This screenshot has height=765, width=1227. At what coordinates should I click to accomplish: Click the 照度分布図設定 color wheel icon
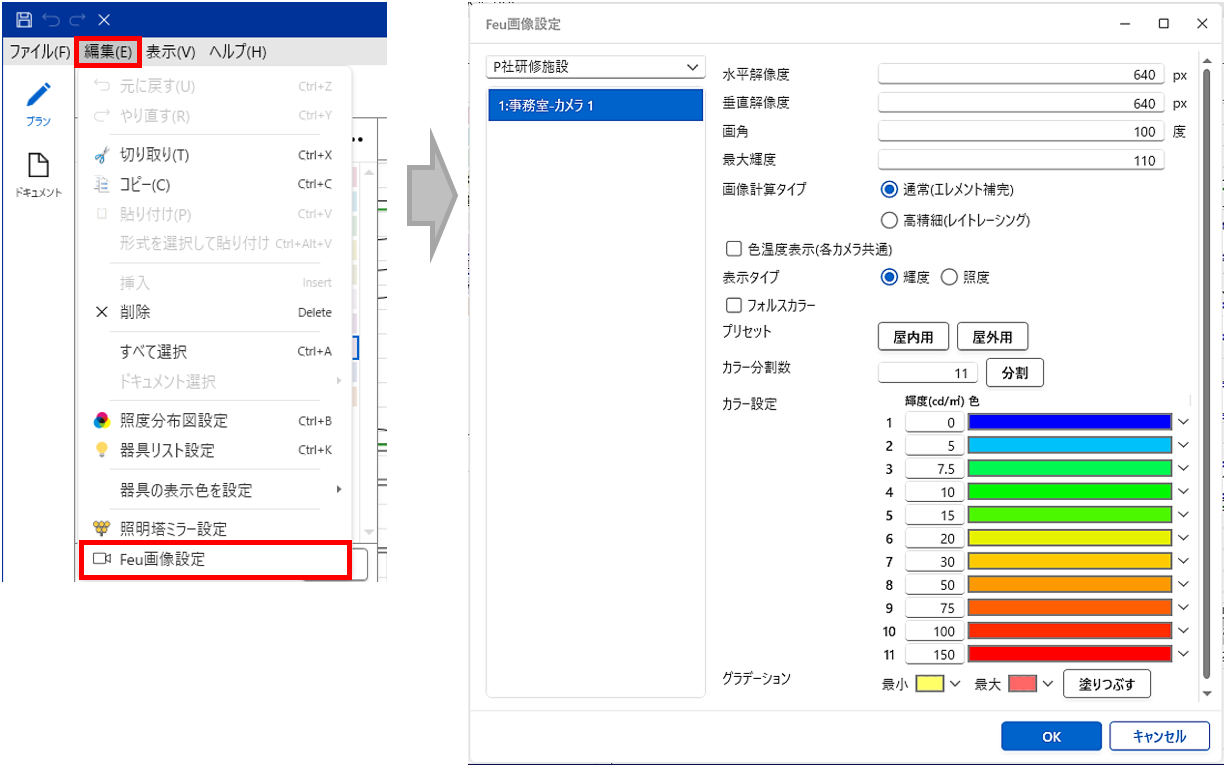tap(101, 421)
